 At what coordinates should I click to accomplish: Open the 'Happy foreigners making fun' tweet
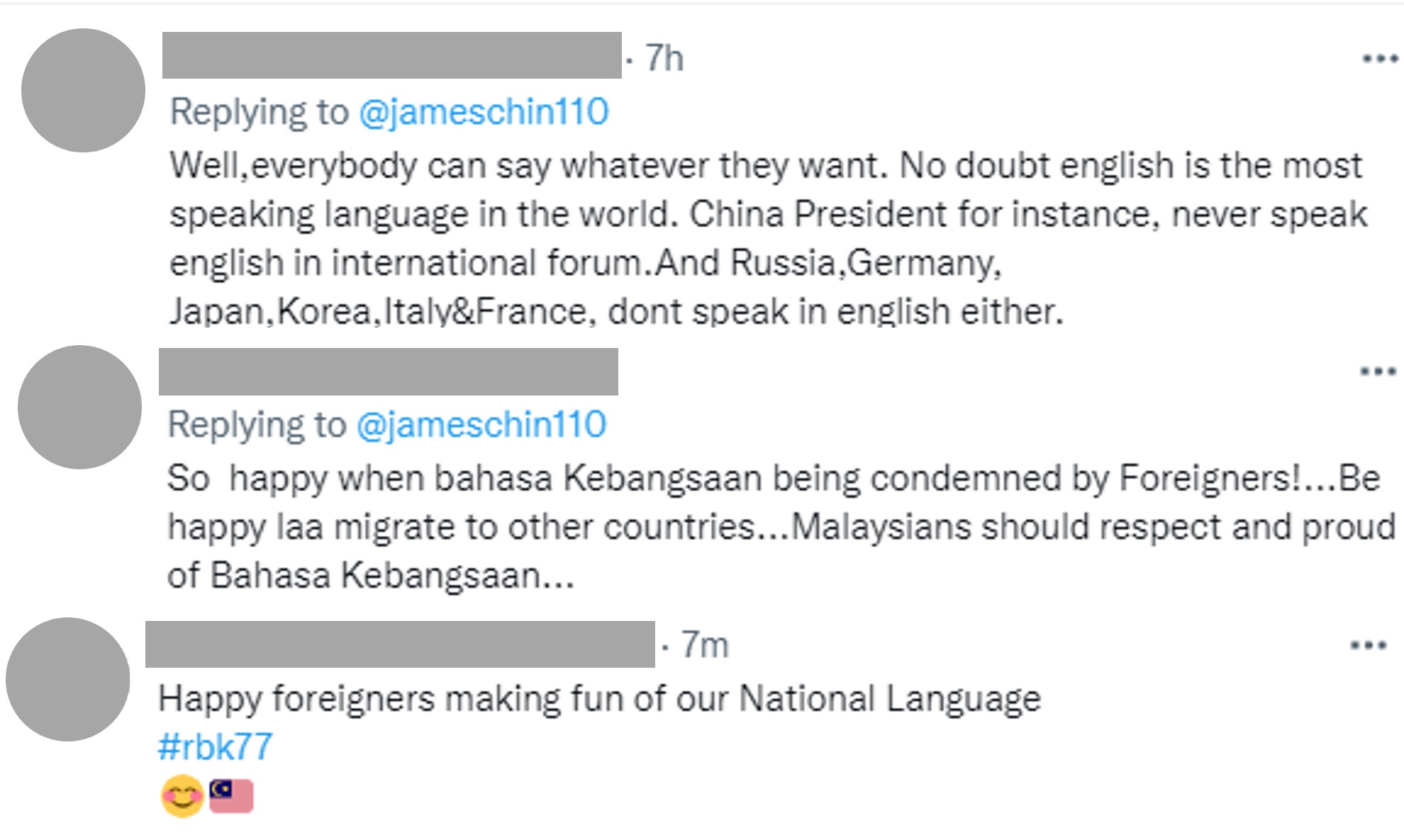[x=599, y=699]
